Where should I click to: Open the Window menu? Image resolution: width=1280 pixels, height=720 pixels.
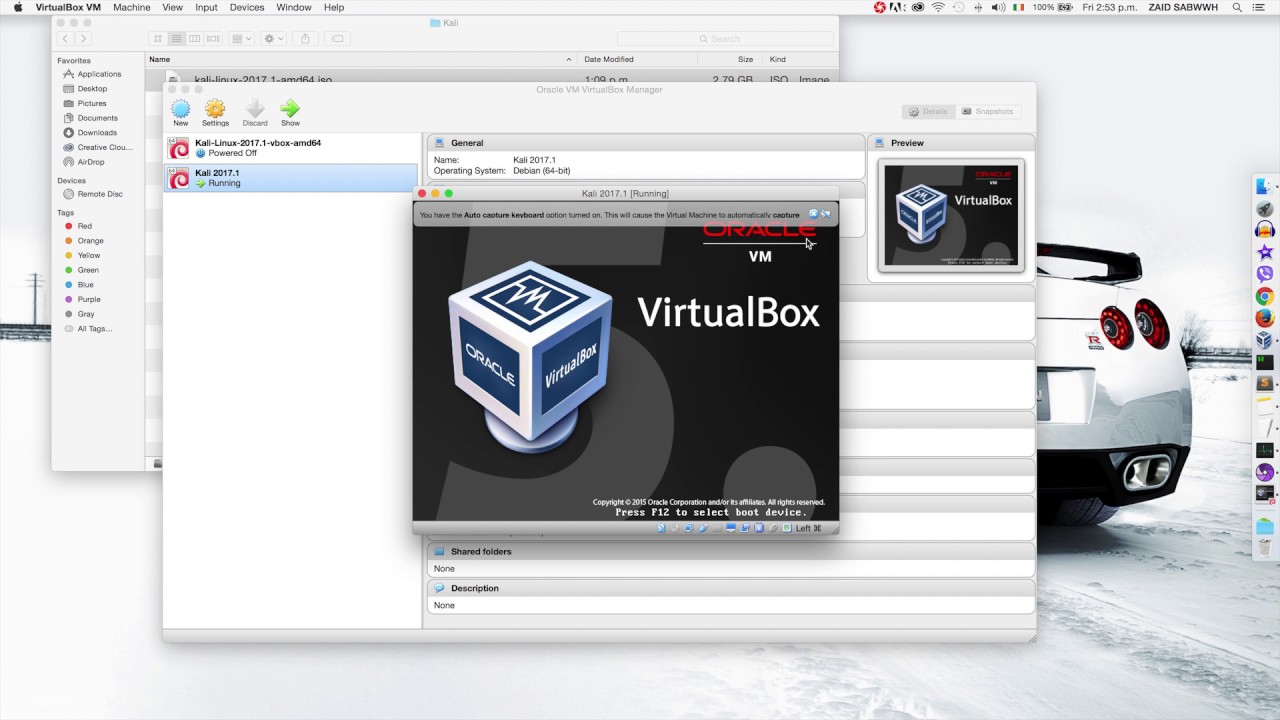point(294,7)
